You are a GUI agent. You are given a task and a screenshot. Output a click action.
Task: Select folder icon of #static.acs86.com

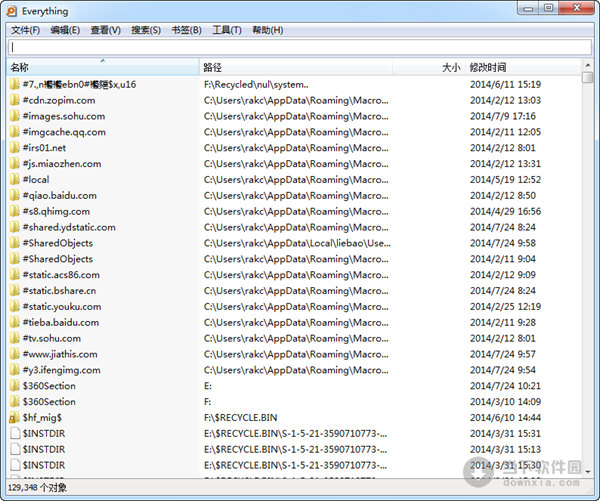(15, 275)
